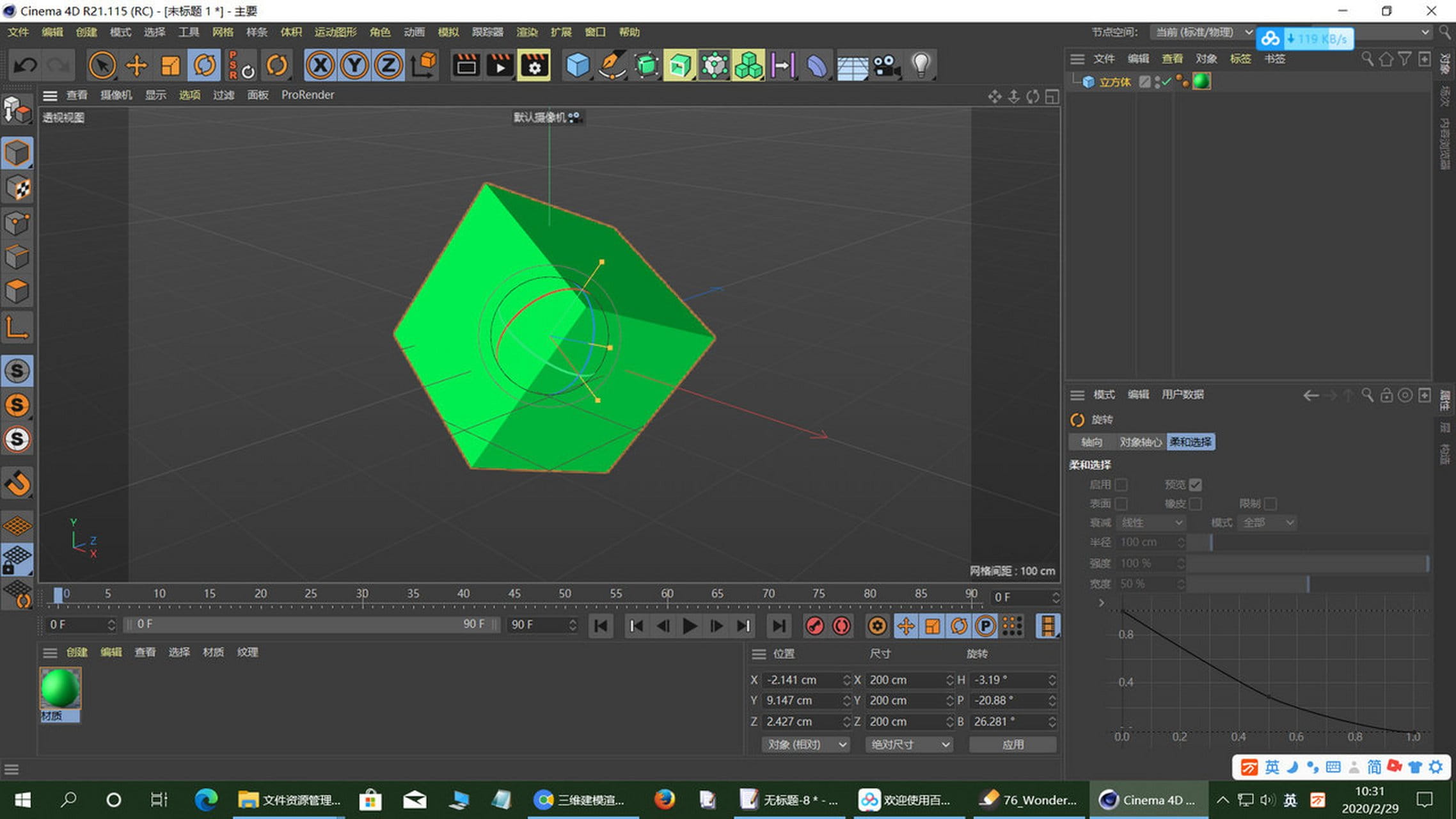
Task: Click the Y position 9.147 cm field
Action: [x=802, y=701]
